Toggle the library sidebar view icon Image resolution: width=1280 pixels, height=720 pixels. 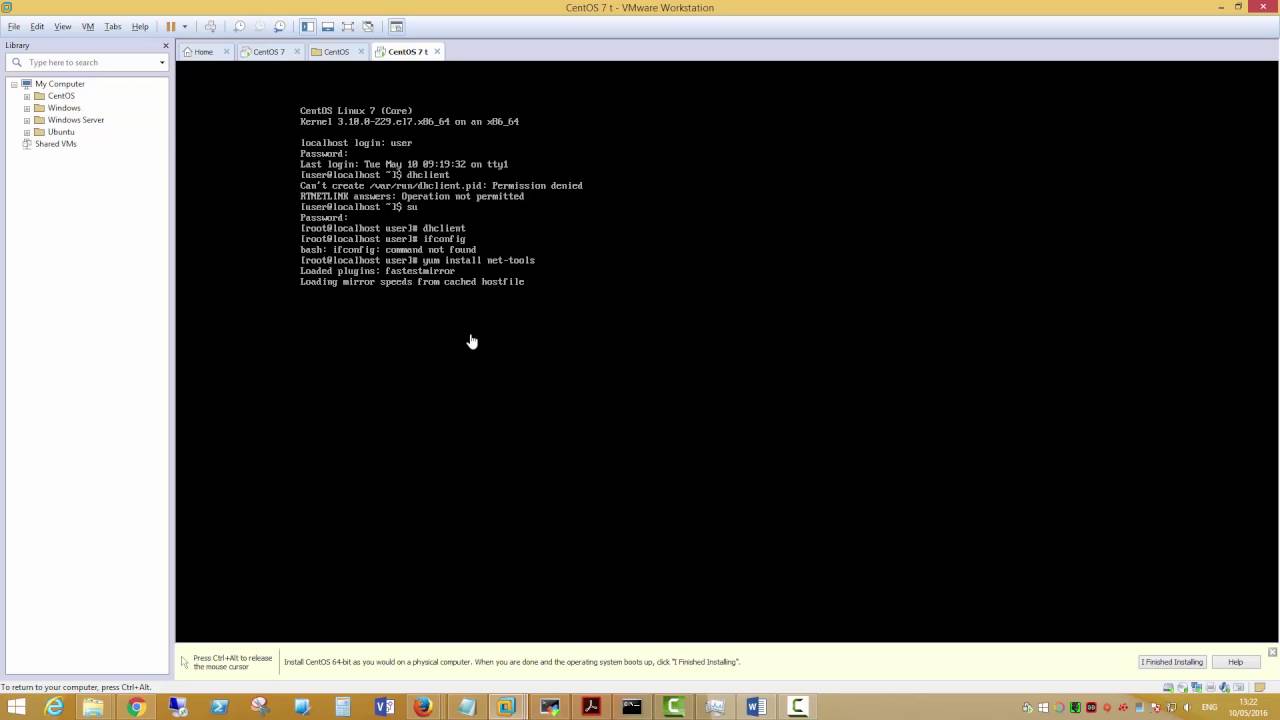tap(308, 27)
